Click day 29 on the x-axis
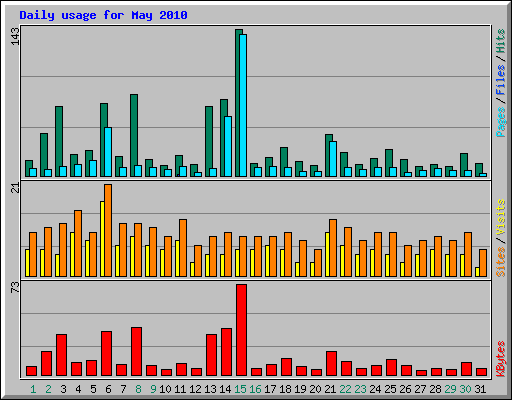 tap(450, 389)
